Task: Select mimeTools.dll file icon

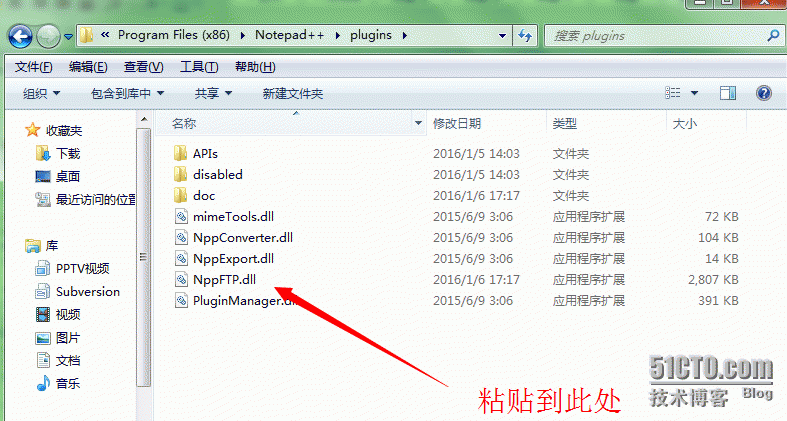Action: 181,216
